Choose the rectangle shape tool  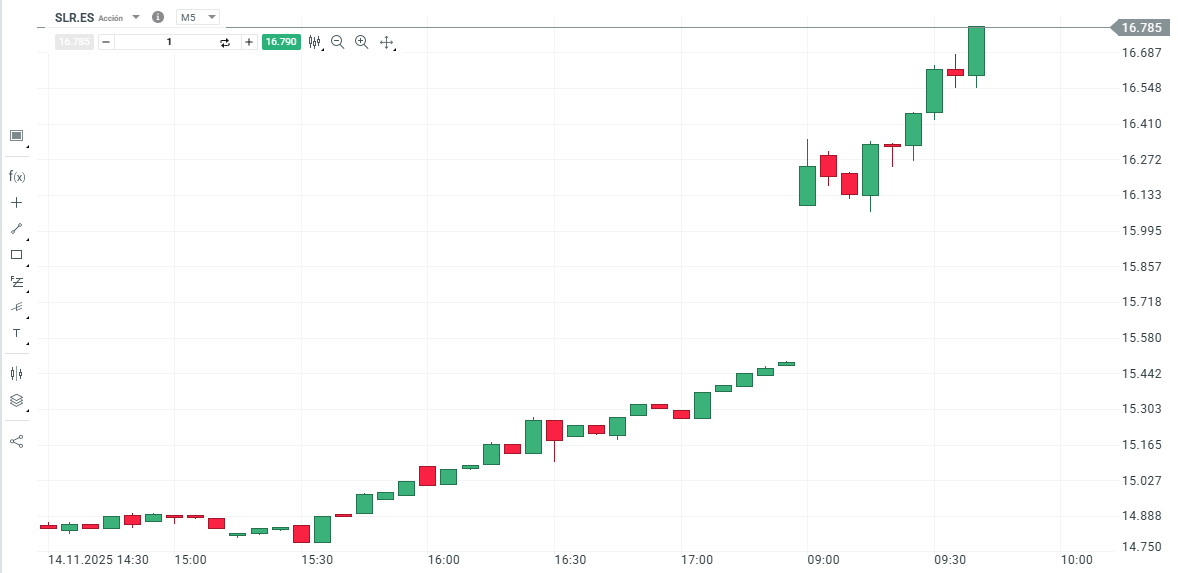[x=16, y=255]
